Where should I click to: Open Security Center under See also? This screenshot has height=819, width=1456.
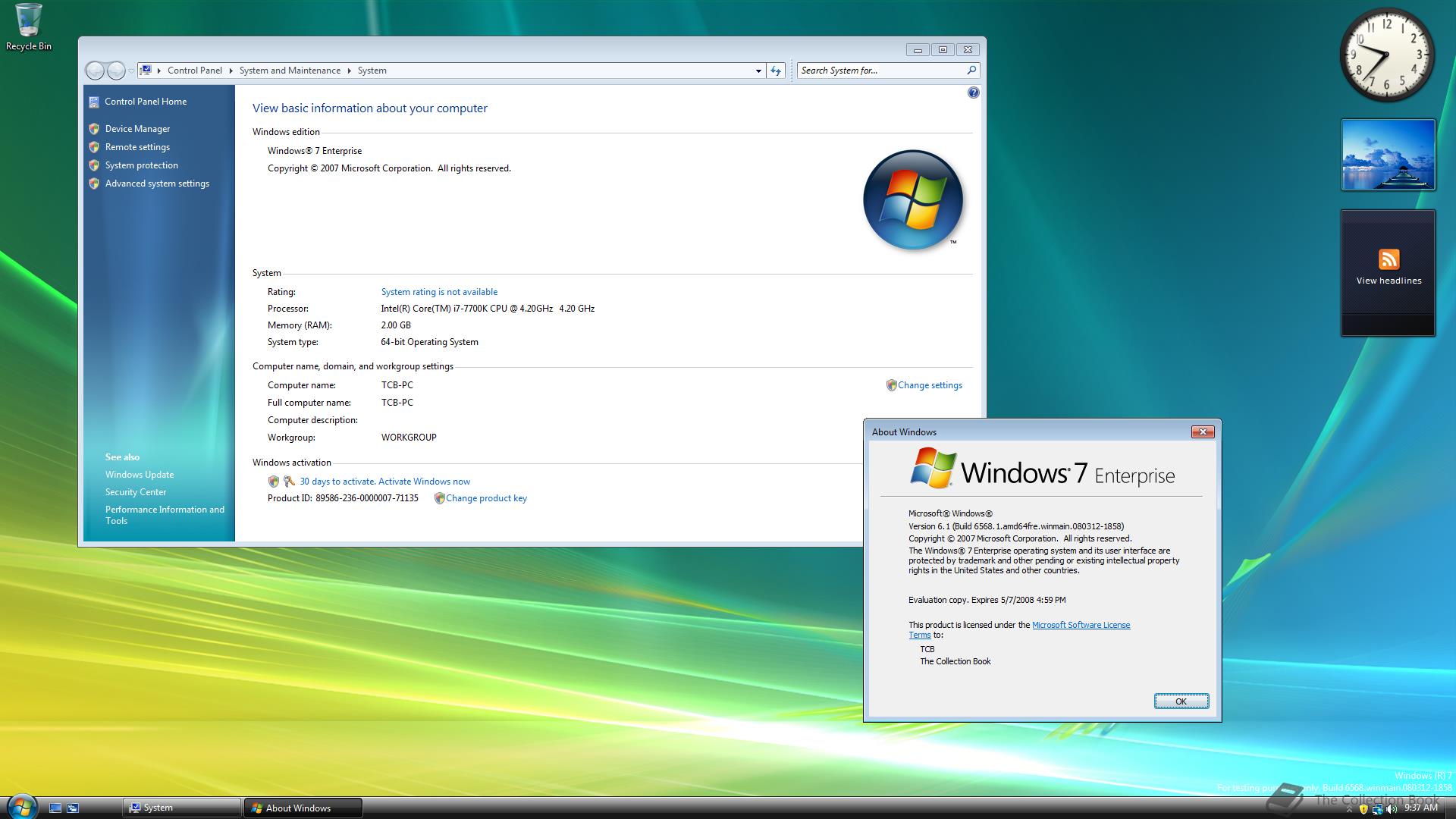(136, 492)
